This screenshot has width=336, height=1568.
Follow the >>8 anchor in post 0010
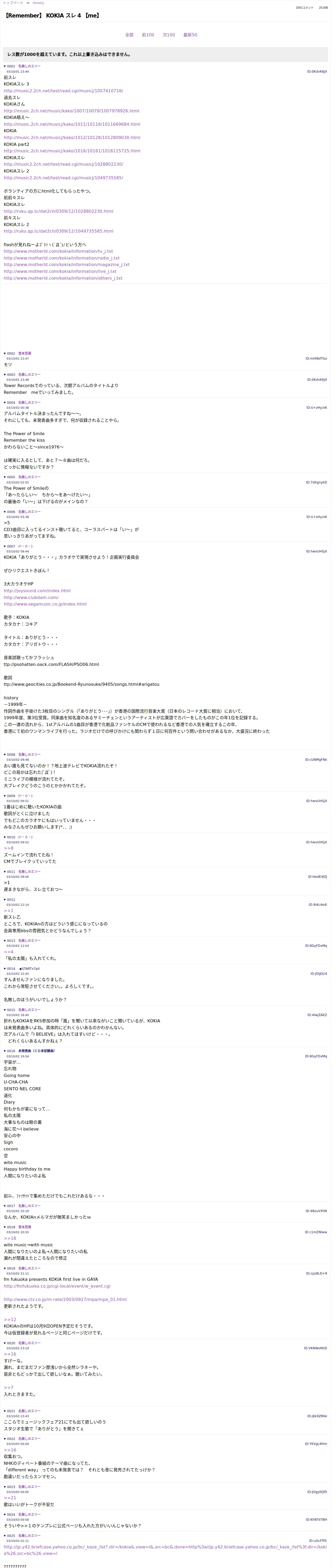tap(9, 848)
